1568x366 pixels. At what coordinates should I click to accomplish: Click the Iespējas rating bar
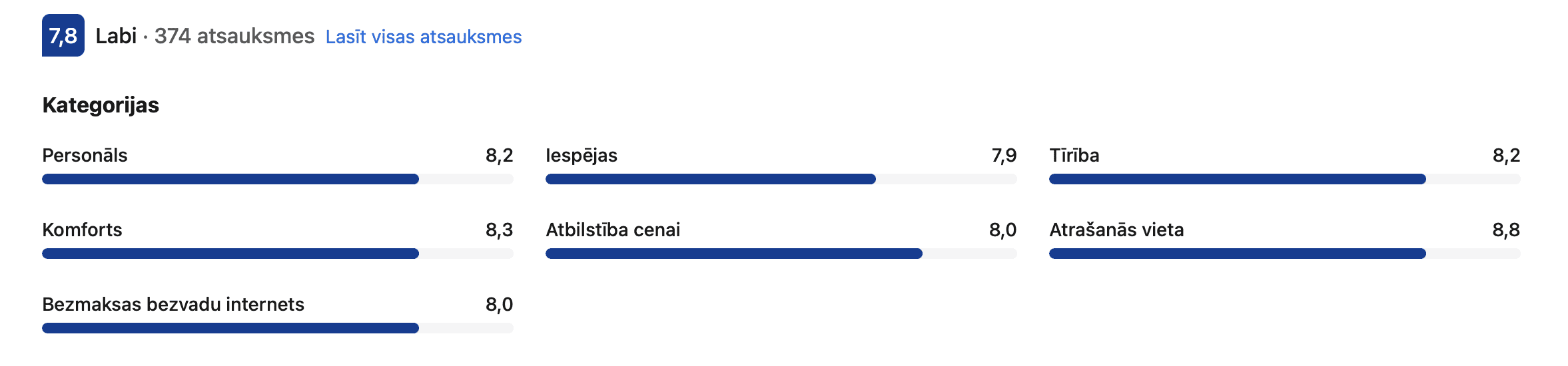[x=781, y=179]
